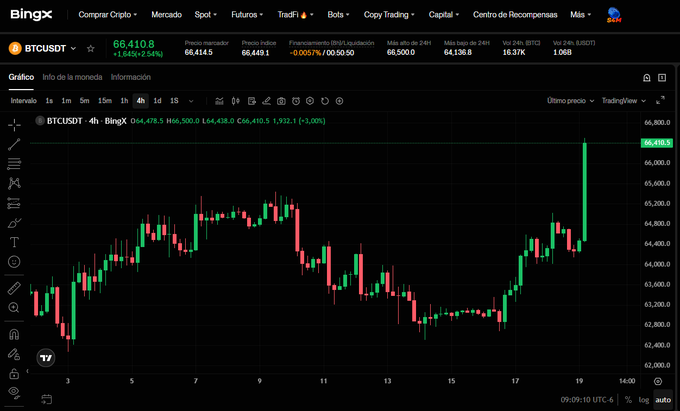
Task: Click the plus circle toolbar icon
Action: pyautogui.click(x=340, y=101)
